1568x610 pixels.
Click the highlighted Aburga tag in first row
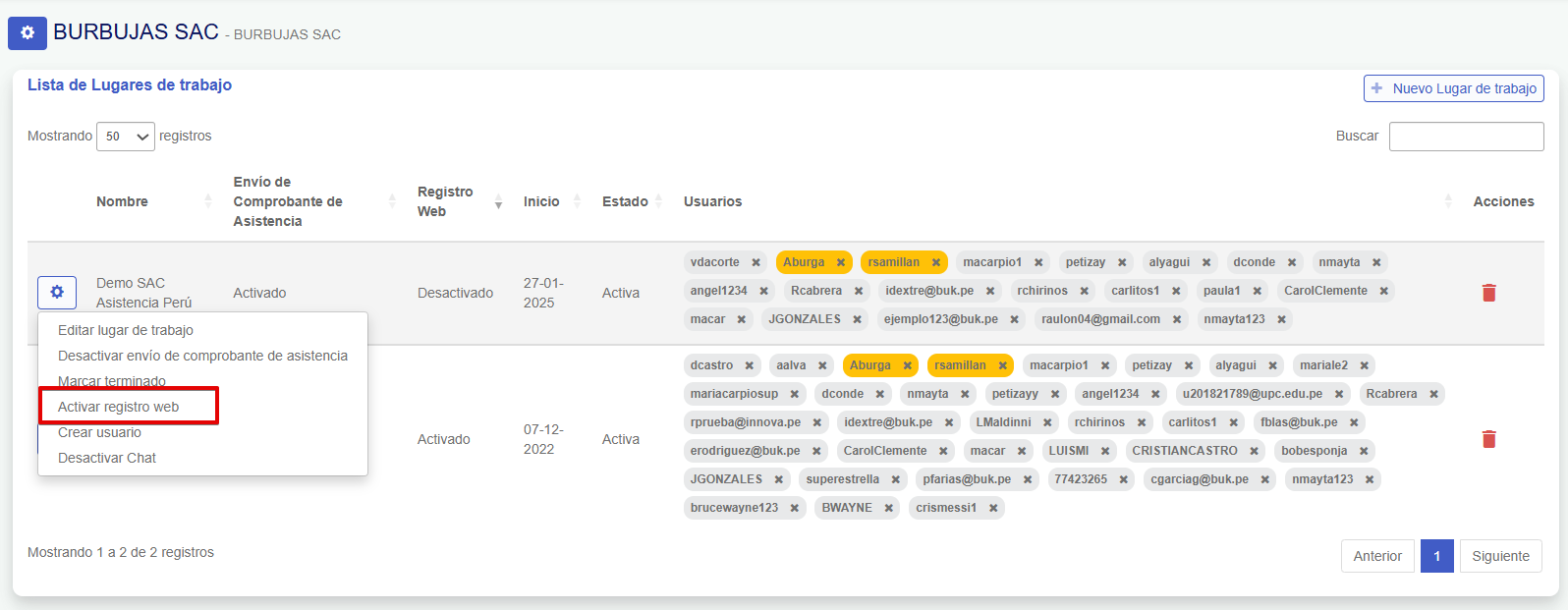tap(804, 262)
